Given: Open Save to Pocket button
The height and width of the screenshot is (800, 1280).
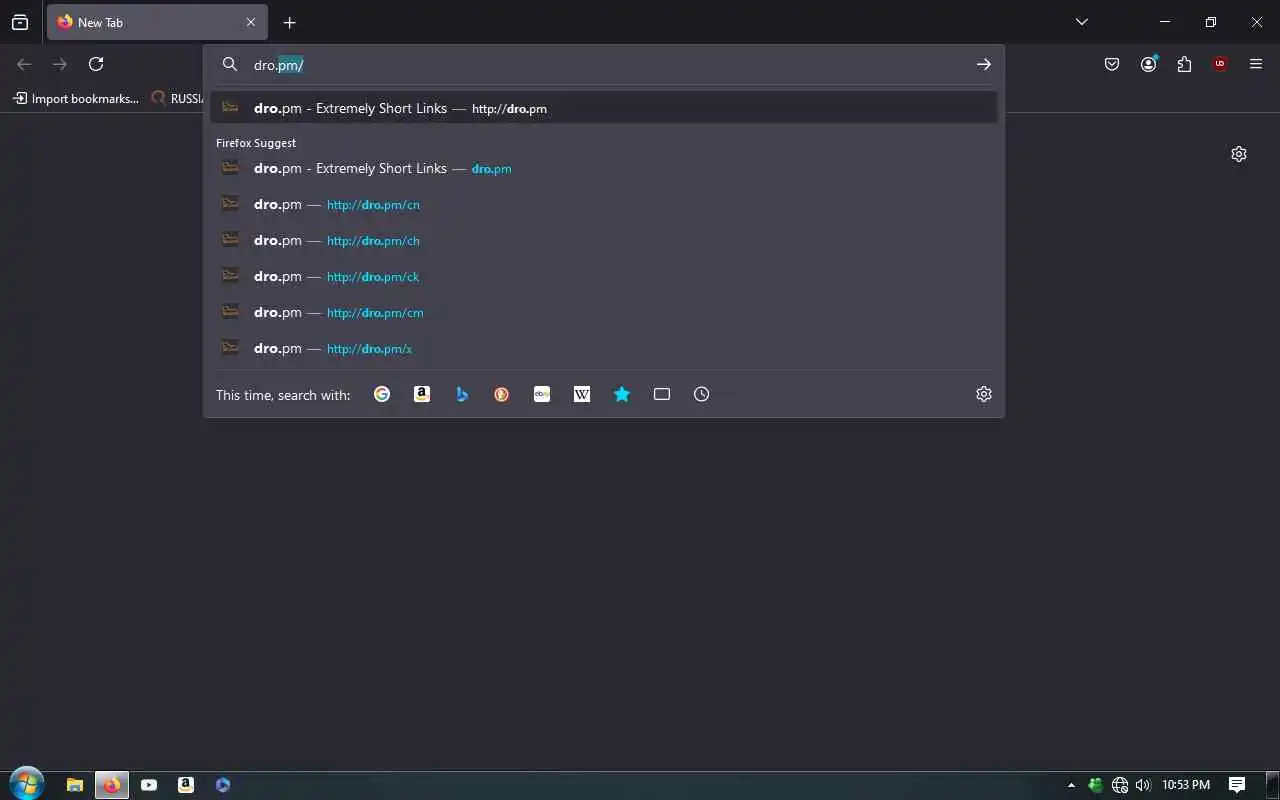Looking at the screenshot, I should [x=1112, y=64].
